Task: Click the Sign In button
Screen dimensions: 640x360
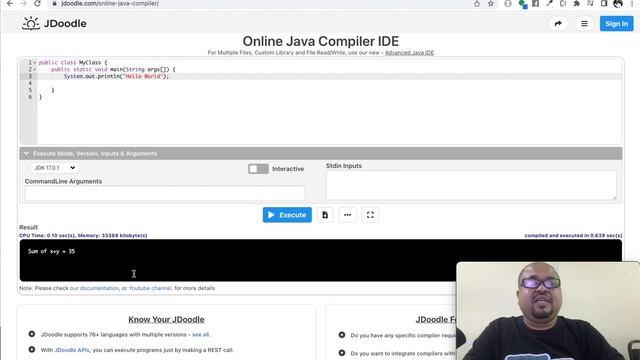Action: coord(616,24)
